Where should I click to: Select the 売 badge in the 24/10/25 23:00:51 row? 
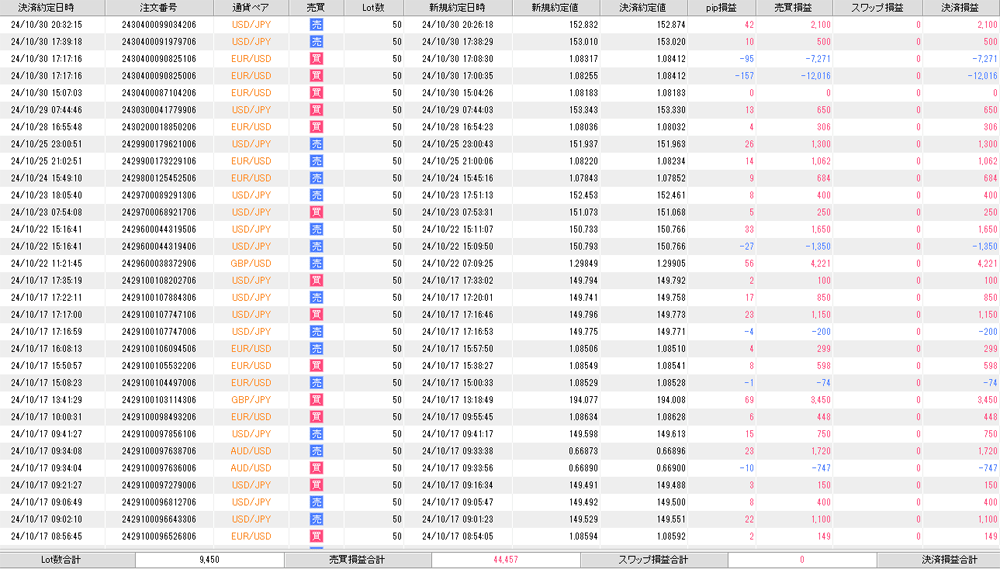[316, 144]
